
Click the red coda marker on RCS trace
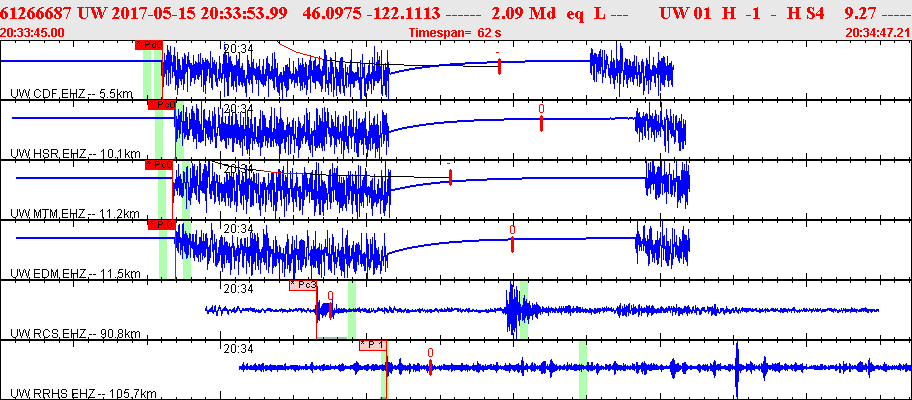[x=330, y=310]
